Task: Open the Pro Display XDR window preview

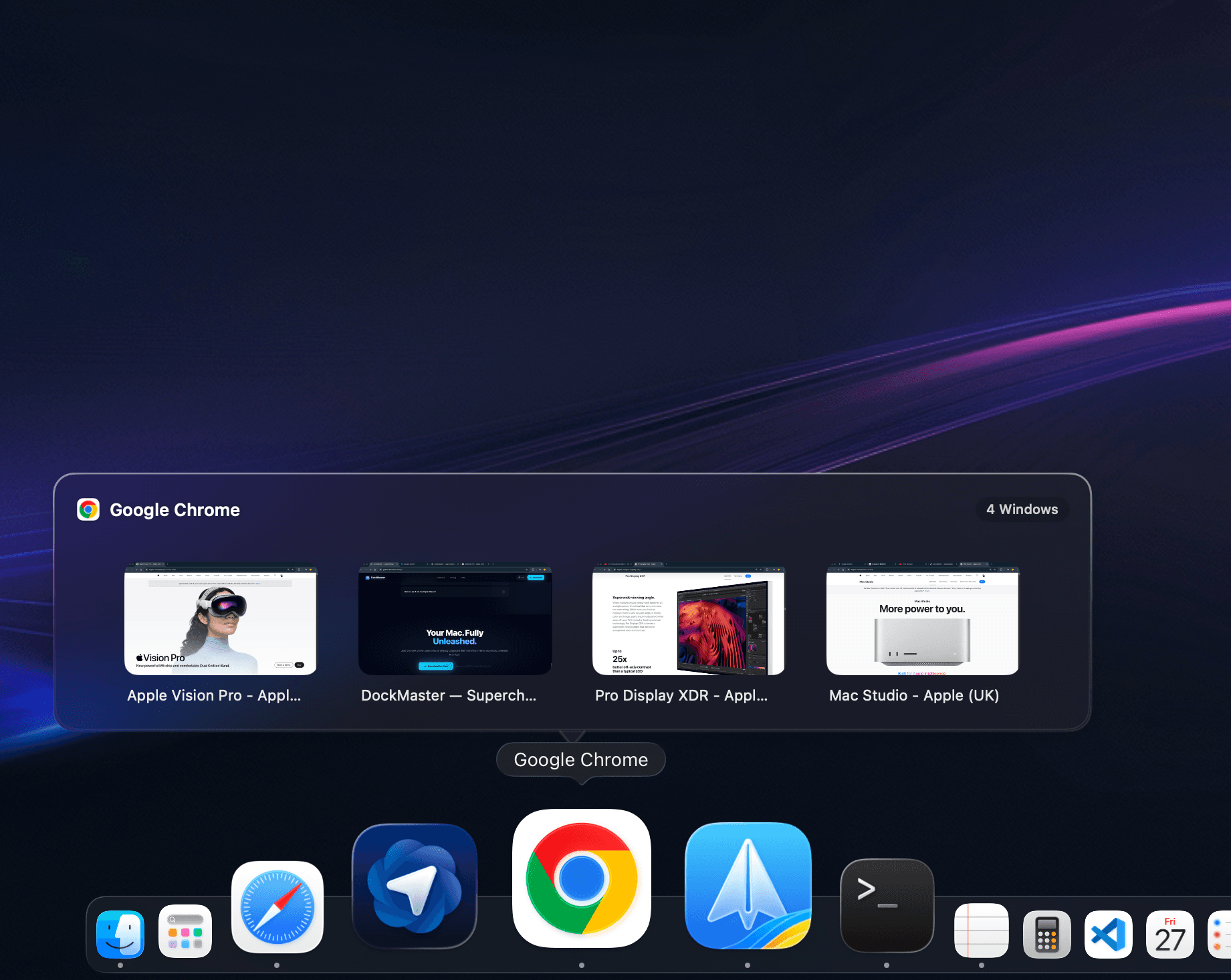Action: point(688,618)
